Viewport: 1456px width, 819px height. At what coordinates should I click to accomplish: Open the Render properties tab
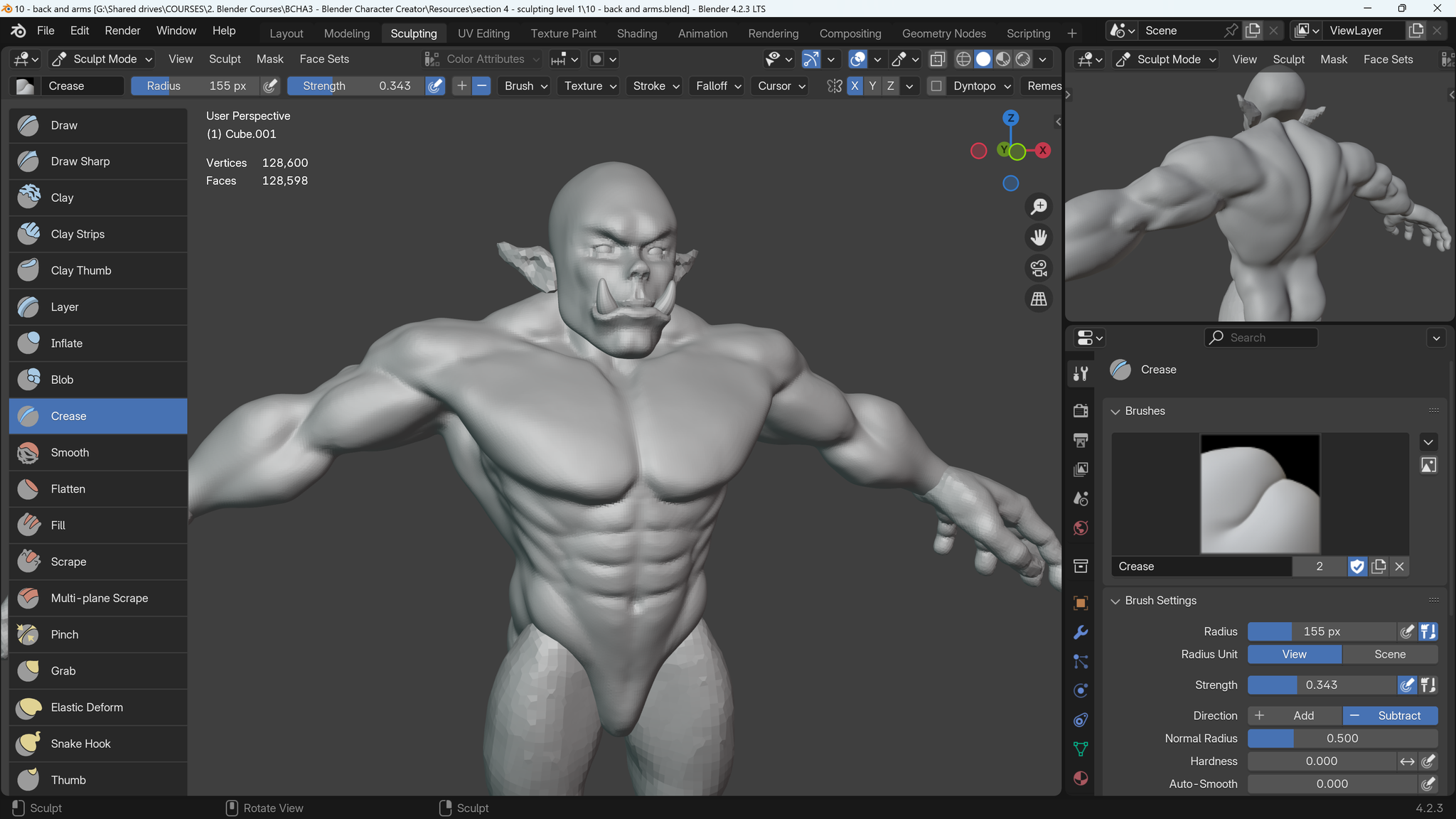1081,410
